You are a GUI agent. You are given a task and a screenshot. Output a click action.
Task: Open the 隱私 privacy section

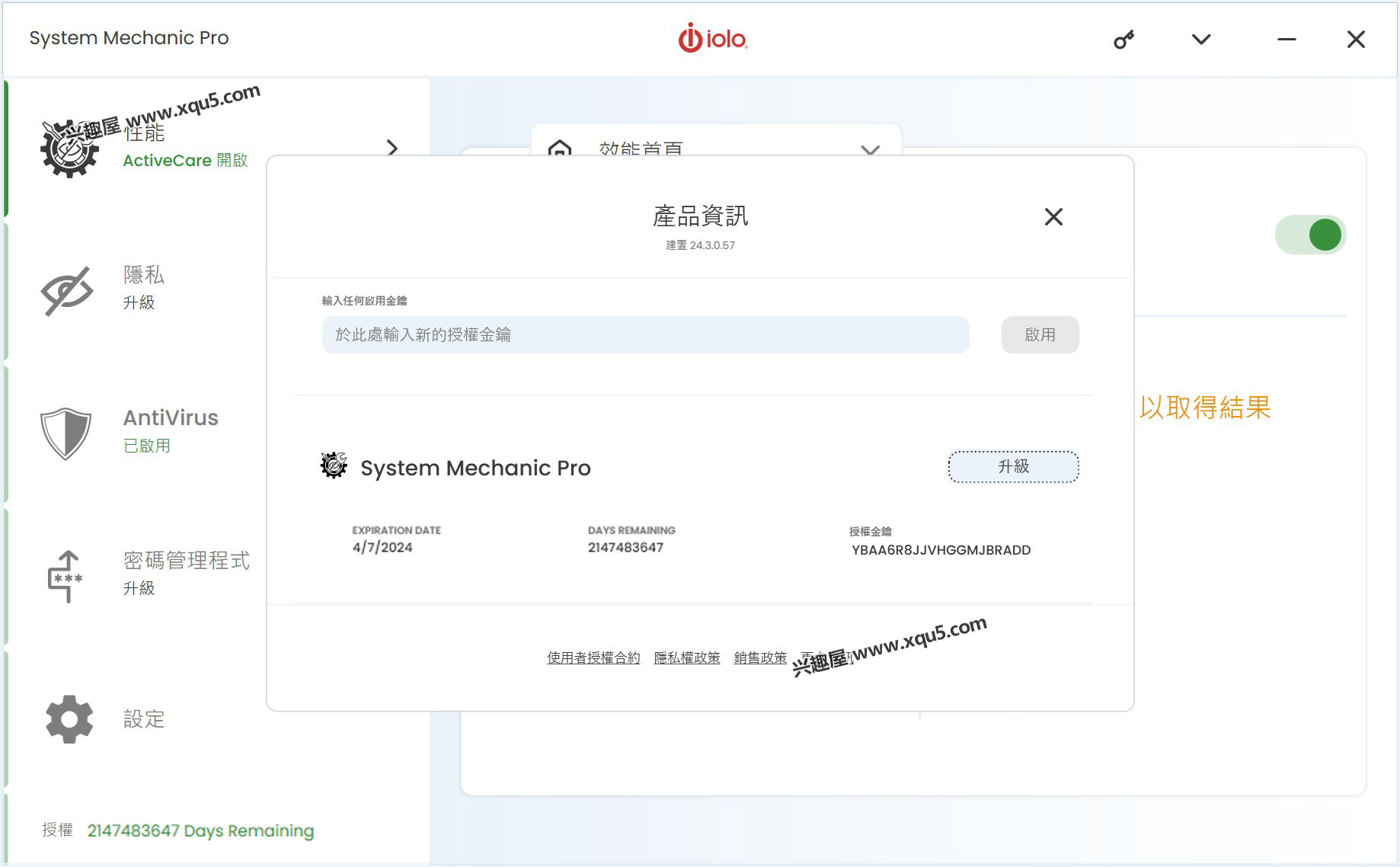coord(144,274)
